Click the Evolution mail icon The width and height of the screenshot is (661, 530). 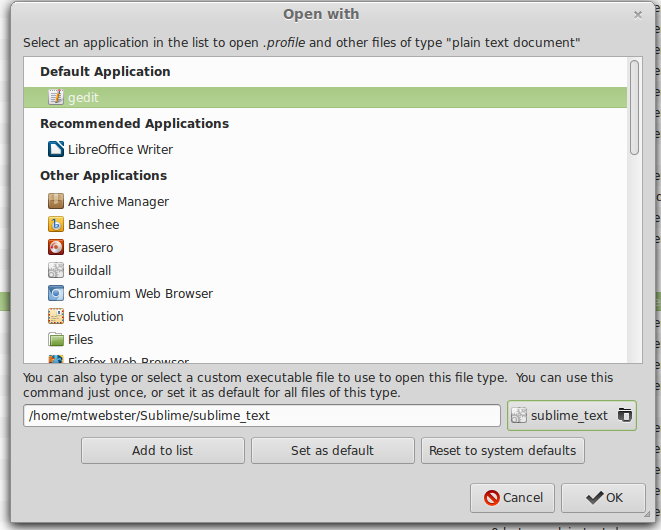click(x=56, y=316)
